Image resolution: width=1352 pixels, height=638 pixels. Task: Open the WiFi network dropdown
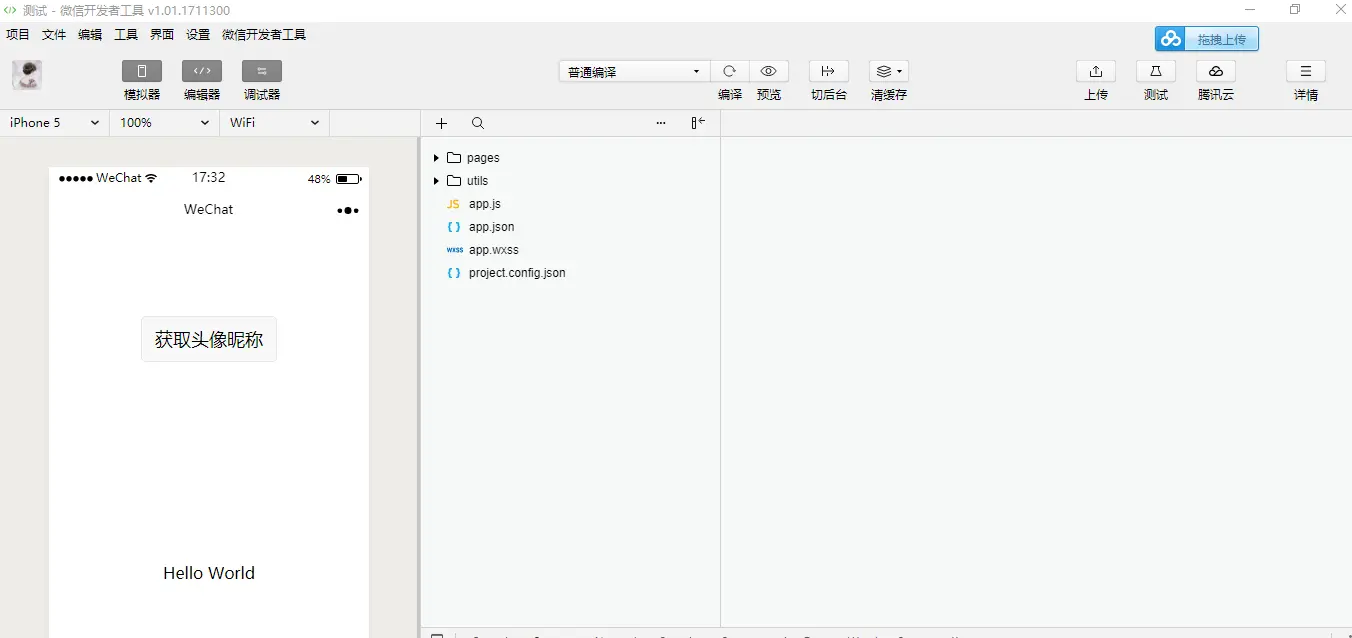(274, 122)
